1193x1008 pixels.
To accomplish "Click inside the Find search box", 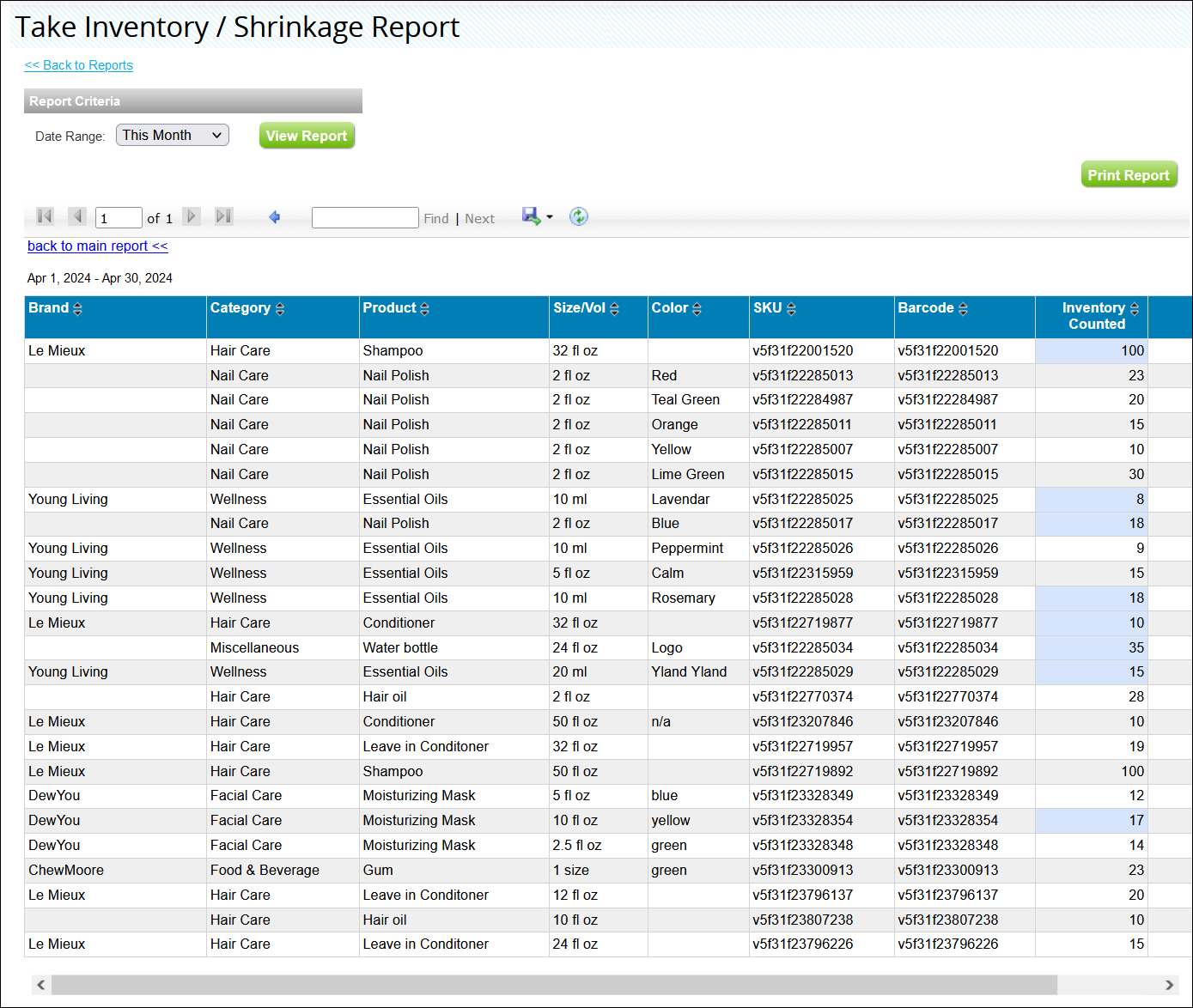I will click(x=364, y=217).
